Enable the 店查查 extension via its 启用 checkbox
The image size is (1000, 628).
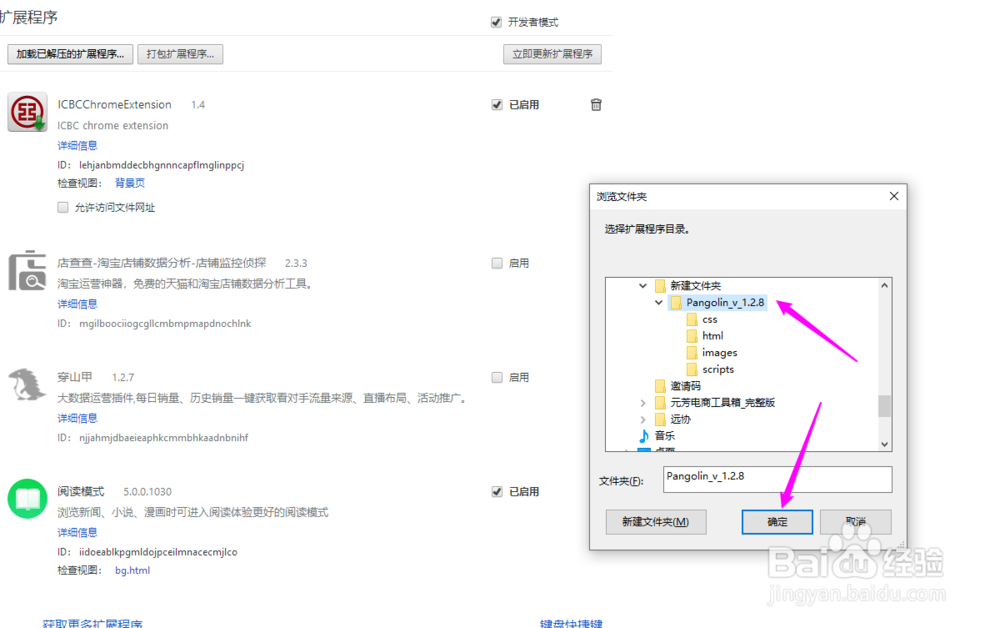(496, 262)
